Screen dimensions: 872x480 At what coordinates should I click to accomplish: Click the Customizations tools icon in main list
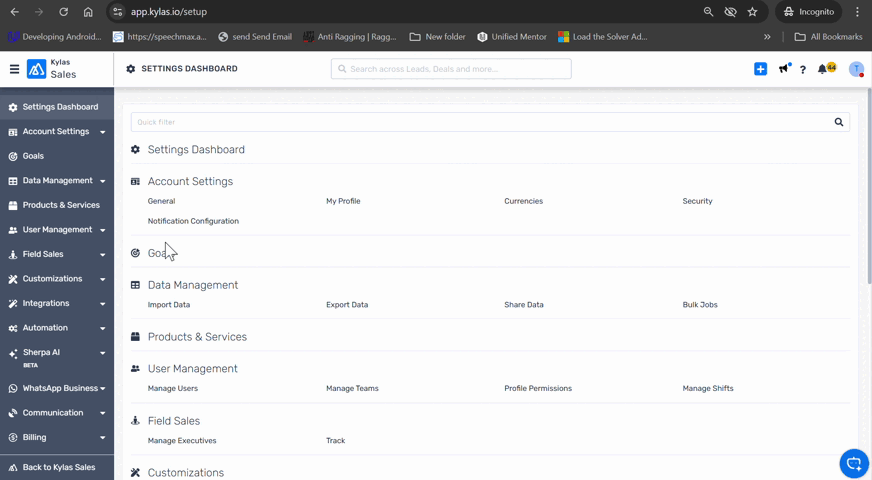tap(135, 473)
